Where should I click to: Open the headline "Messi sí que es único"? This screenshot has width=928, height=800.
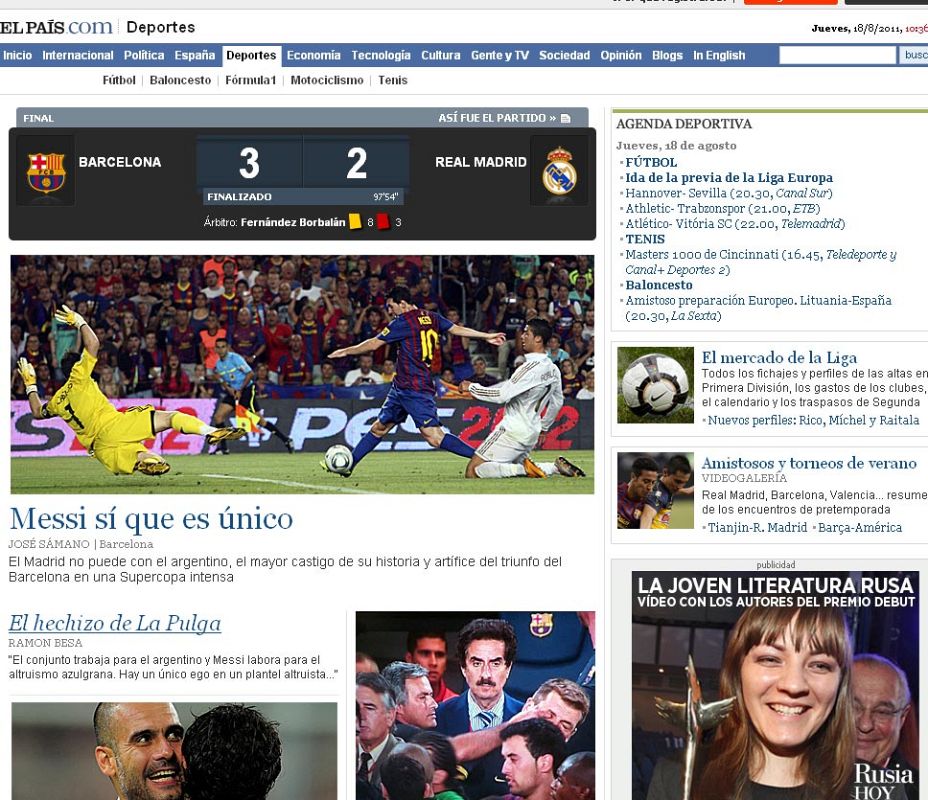point(152,519)
